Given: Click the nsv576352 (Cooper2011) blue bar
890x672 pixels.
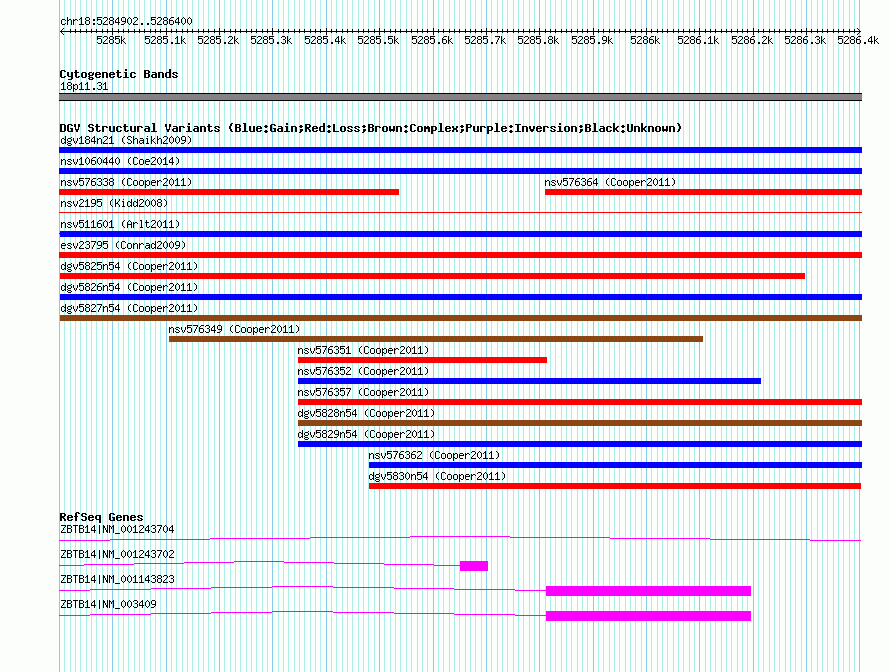Looking at the screenshot, I should point(529,381).
